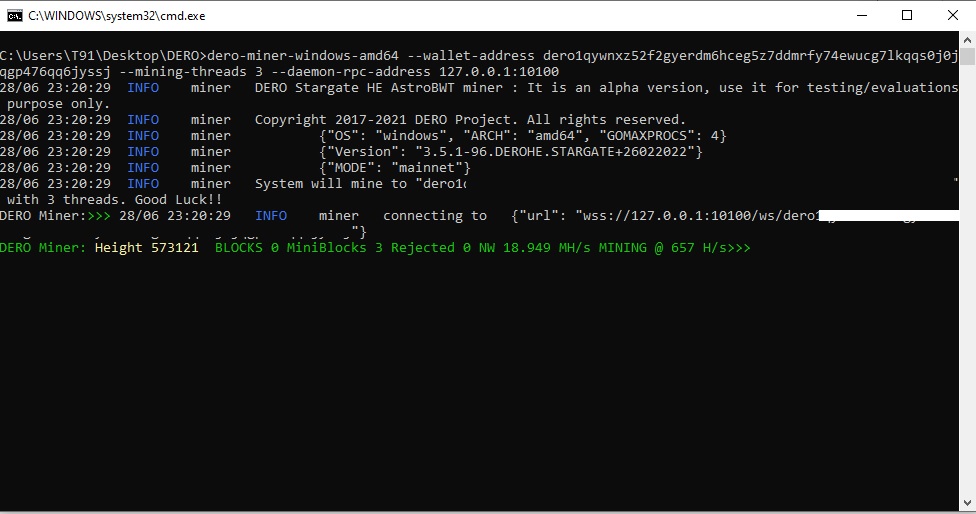Click the redacted white bar in the url line
The width and height of the screenshot is (976, 514).
(x=888, y=216)
